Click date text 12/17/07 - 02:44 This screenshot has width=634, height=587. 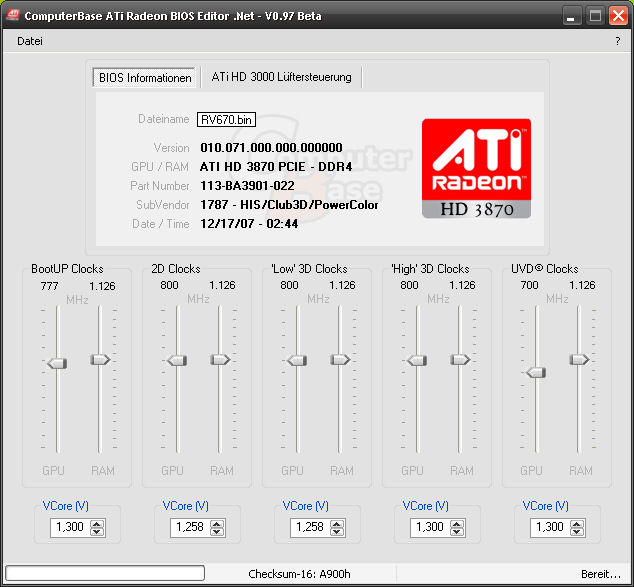(x=249, y=224)
